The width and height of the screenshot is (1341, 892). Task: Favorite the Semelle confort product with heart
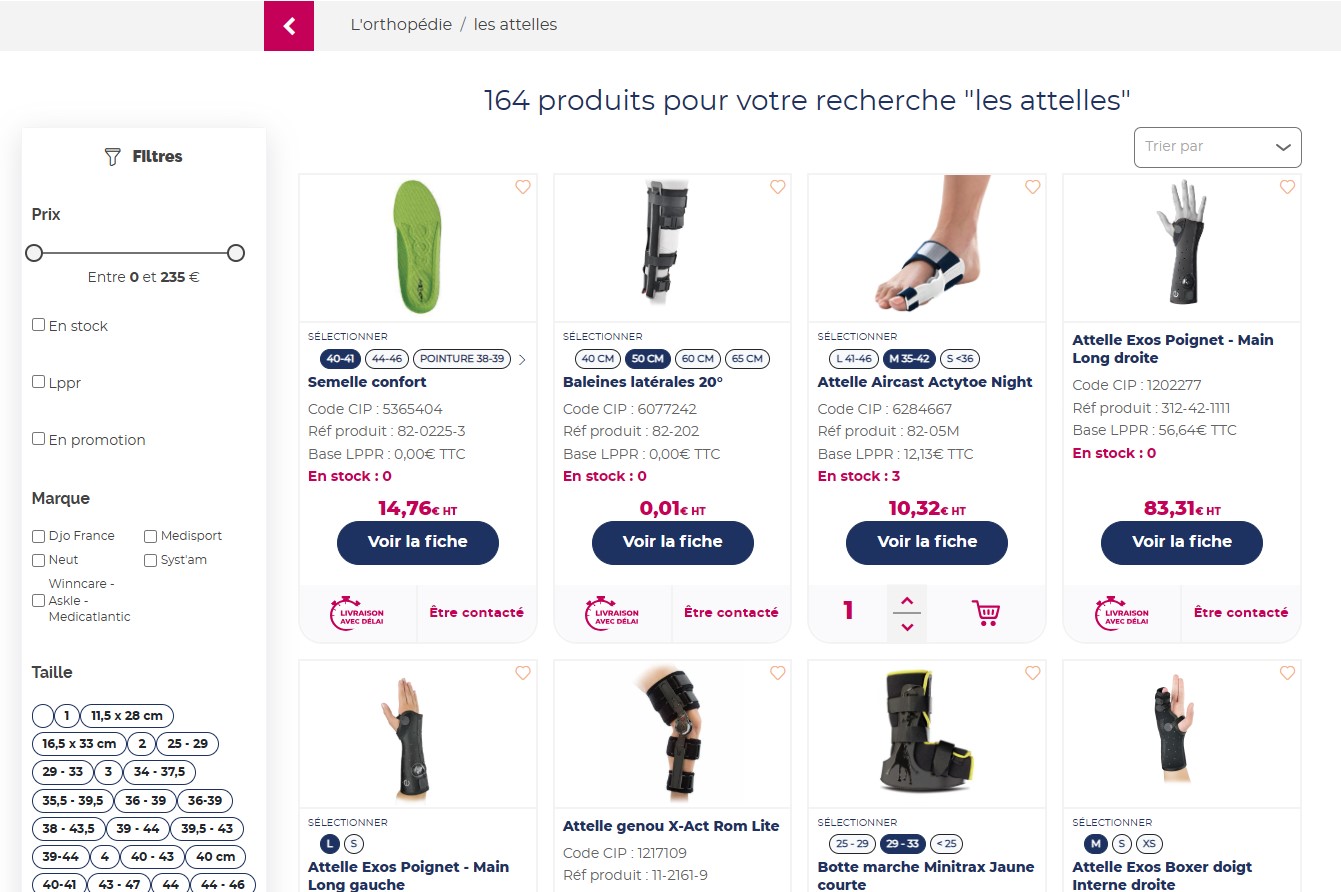pyautogui.click(x=523, y=187)
